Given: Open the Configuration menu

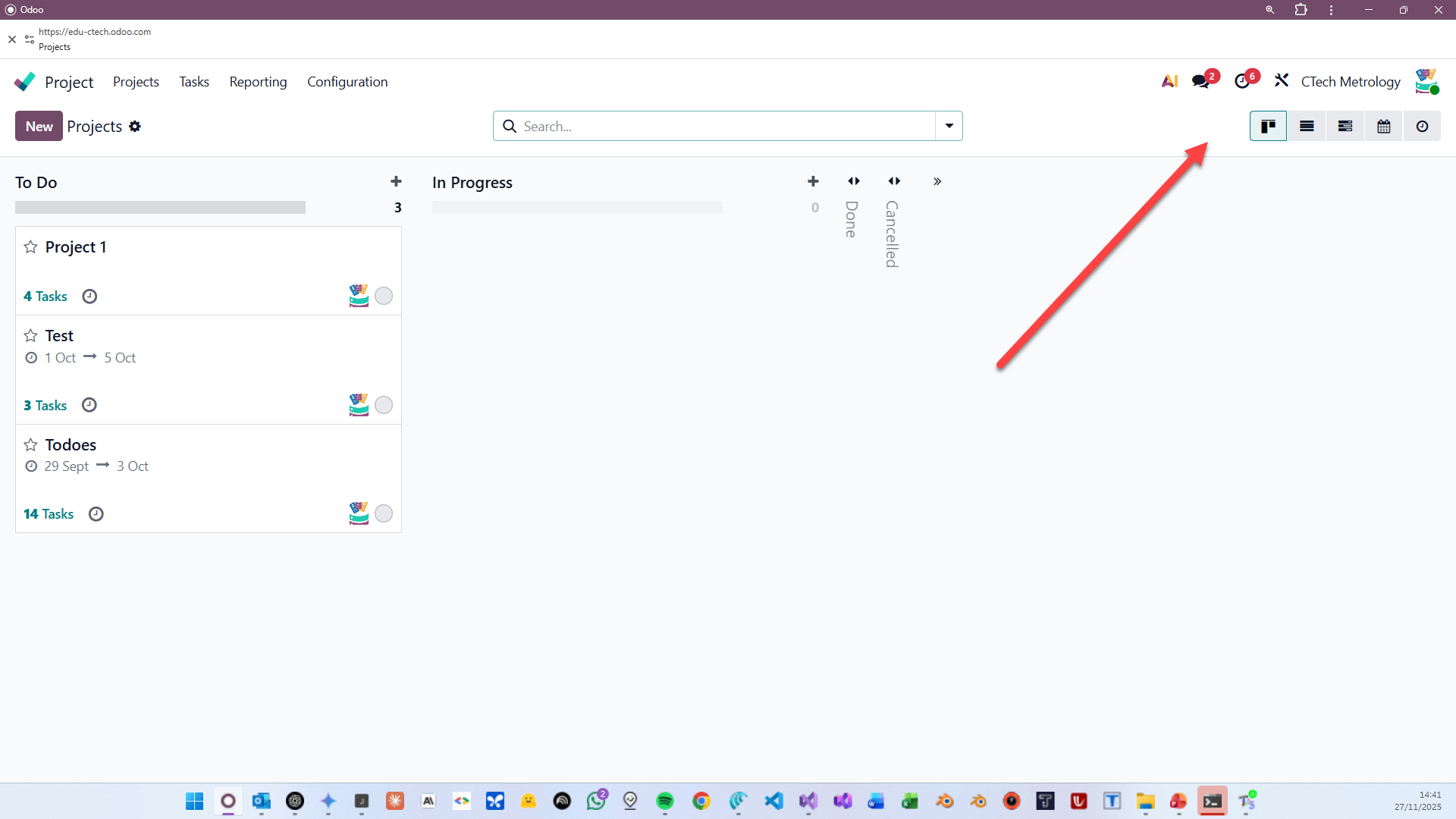Looking at the screenshot, I should coord(347,82).
